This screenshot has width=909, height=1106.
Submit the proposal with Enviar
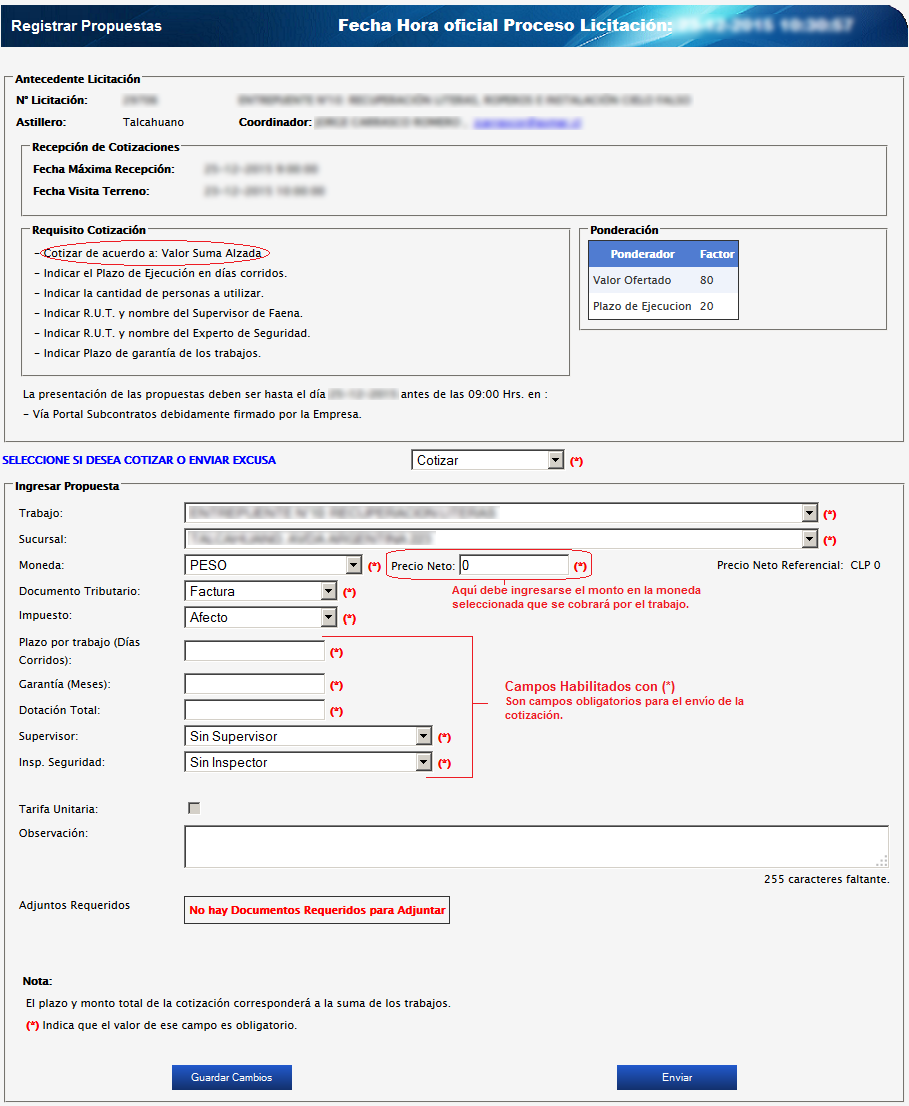677,1077
